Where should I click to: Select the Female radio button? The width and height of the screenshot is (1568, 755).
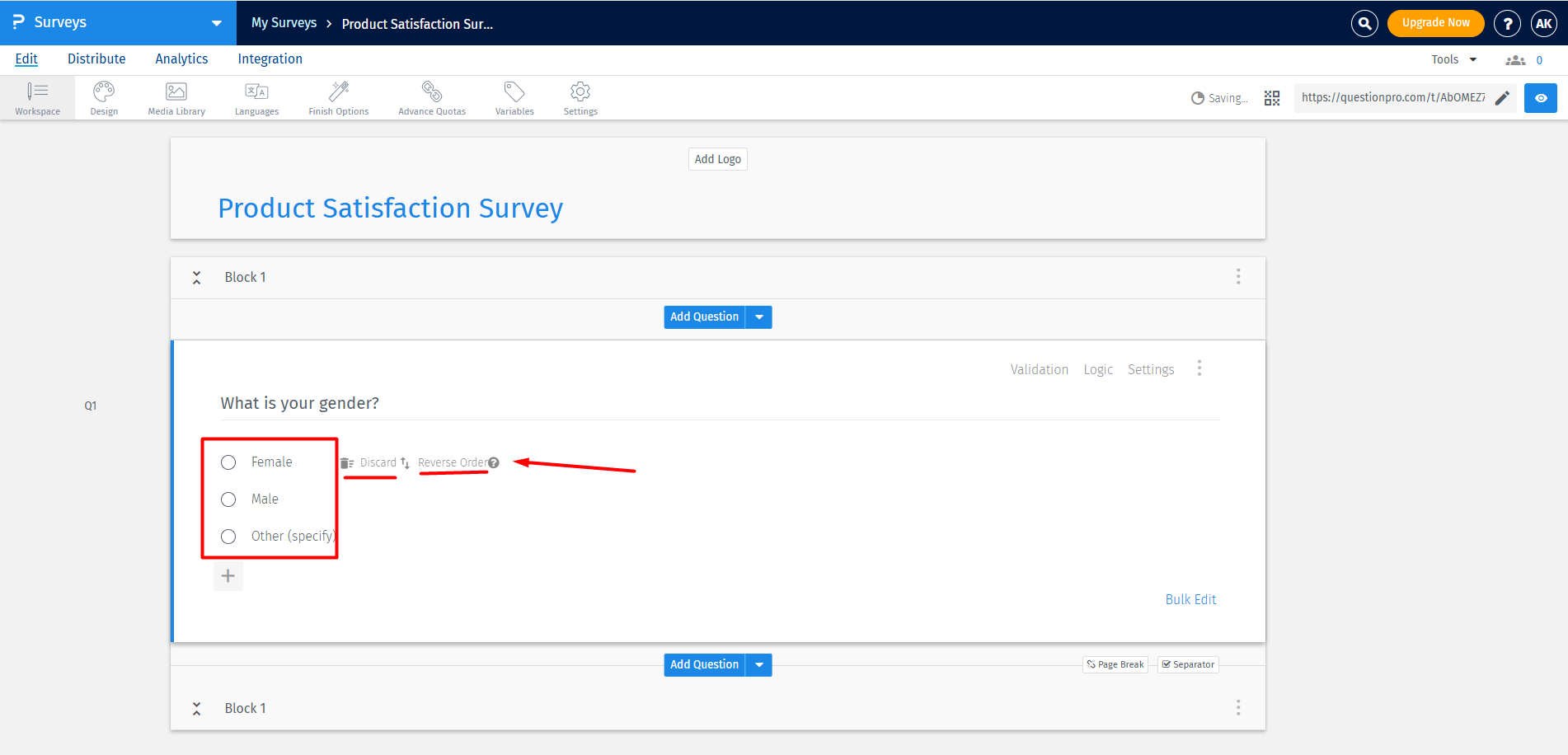click(228, 462)
